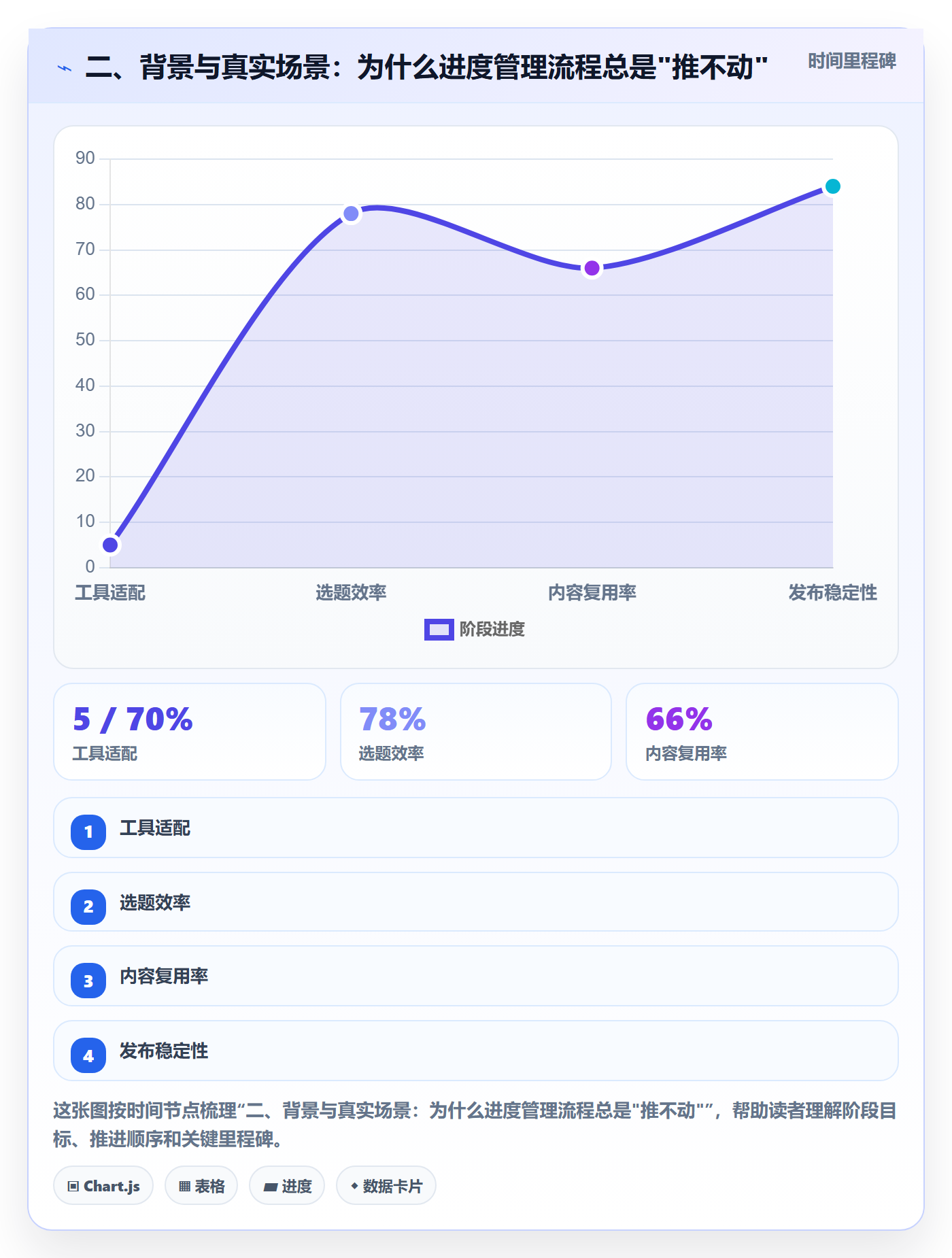The width and height of the screenshot is (952, 1258).
Task: Open the 5 / 70% 工具适配 stat card
Action: pyautogui.click(x=190, y=732)
